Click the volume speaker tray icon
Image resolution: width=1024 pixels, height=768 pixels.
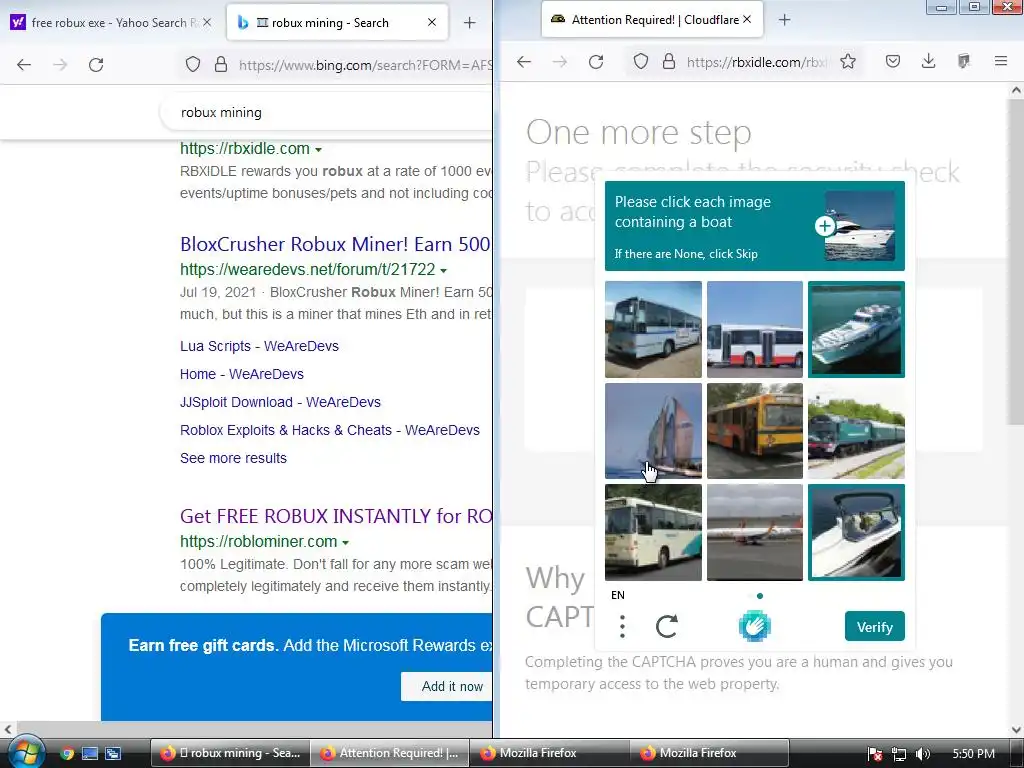(x=922, y=754)
